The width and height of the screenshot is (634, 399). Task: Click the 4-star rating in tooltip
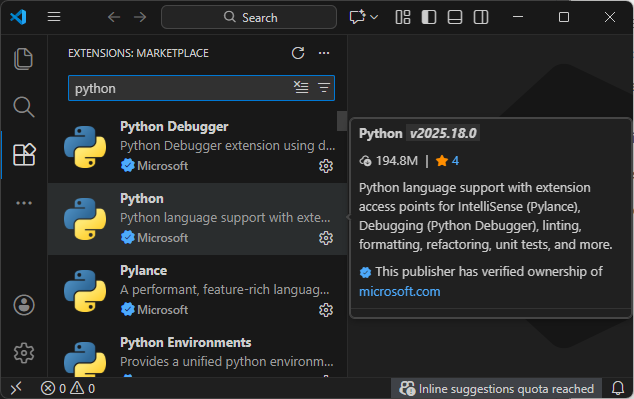click(447, 161)
